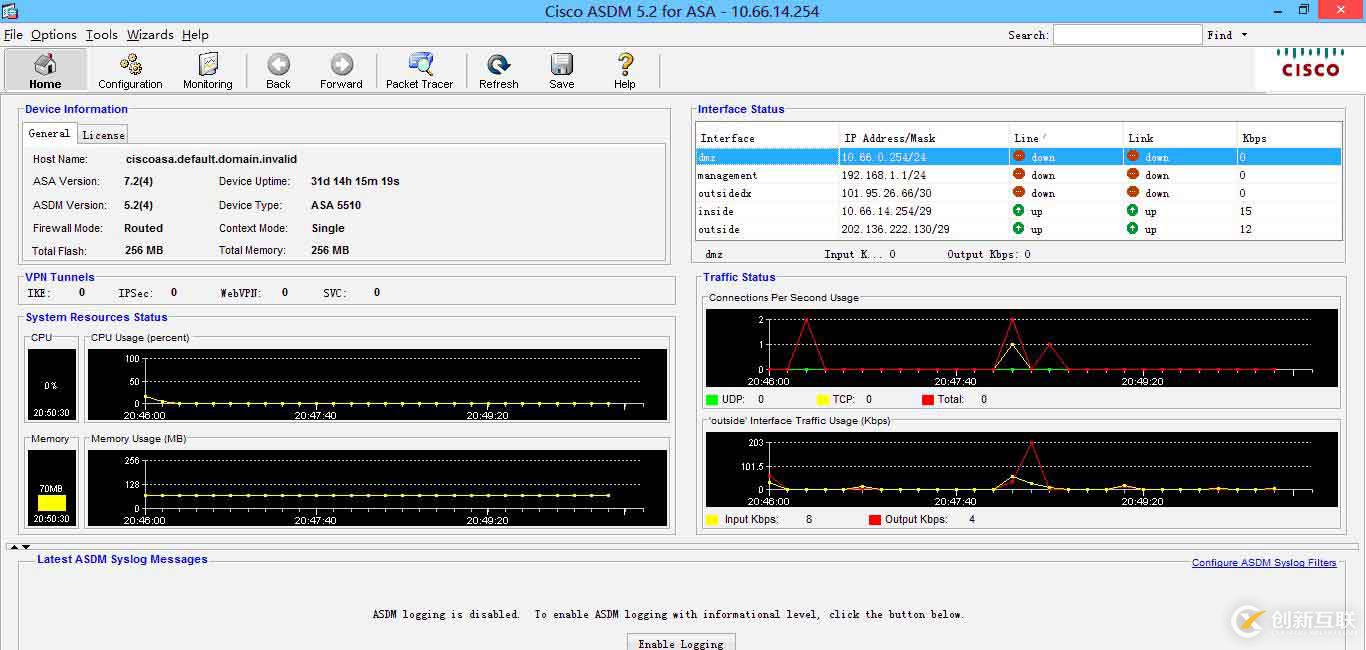Click the Back arrow icon
Image resolution: width=1366 pixels, height=650 pixels.
click(x=278, y=70)
